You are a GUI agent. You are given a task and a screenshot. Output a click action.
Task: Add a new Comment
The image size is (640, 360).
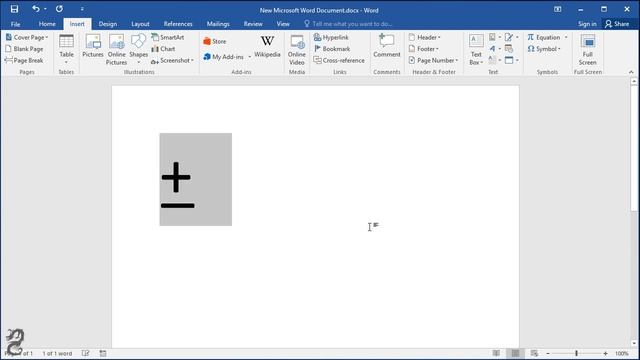[x=387, y=46]
